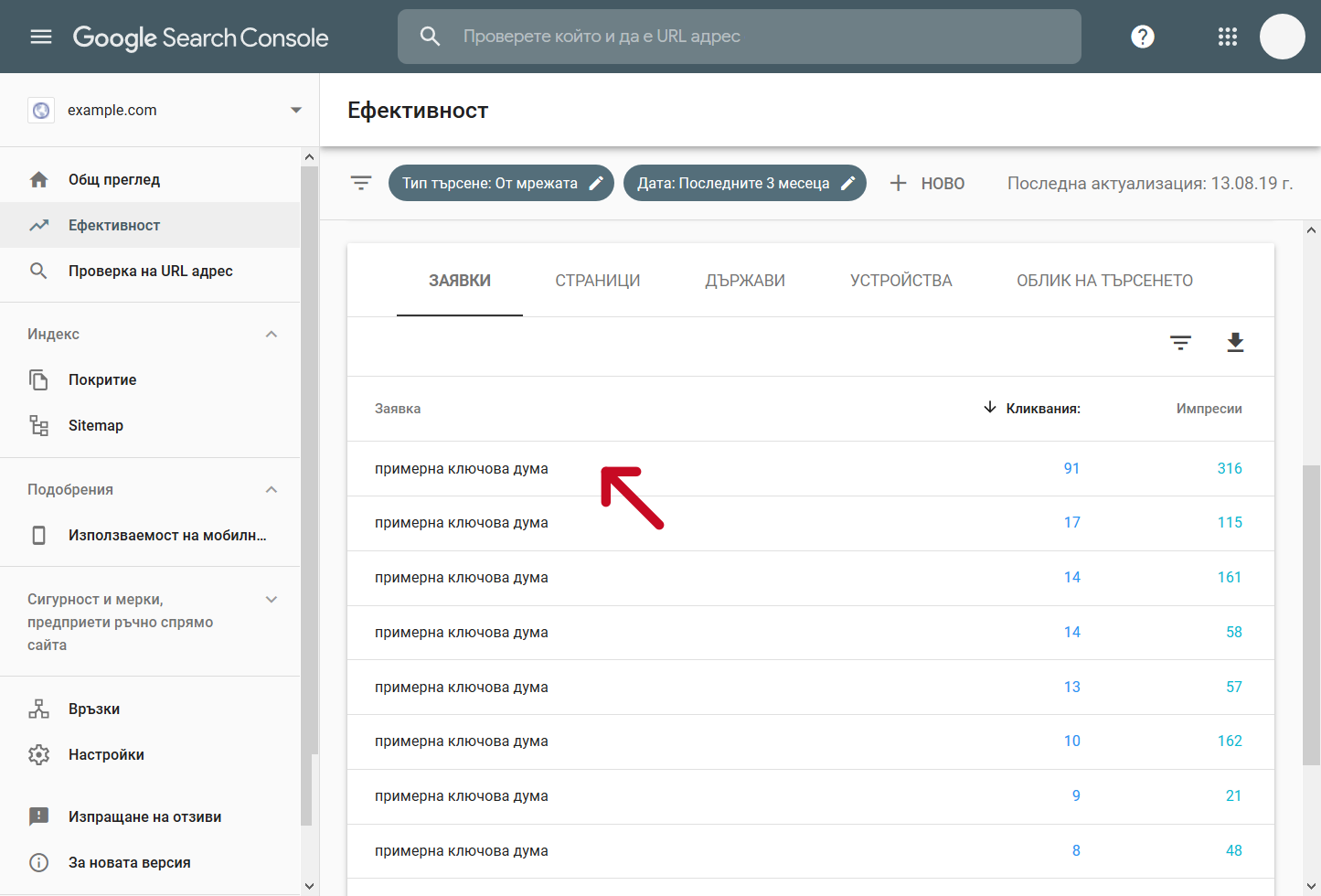This screenshot has height=896, width=1321.
Task: Click clicks value 13
Action: point(1072,688)
